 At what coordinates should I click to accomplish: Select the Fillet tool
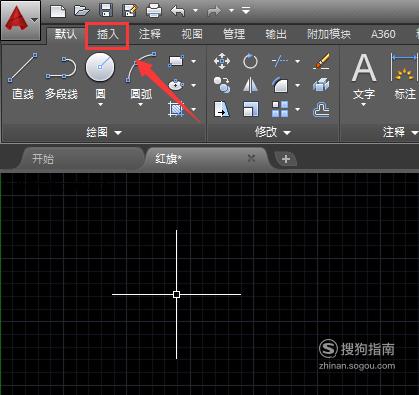click(x=280, y=85)
